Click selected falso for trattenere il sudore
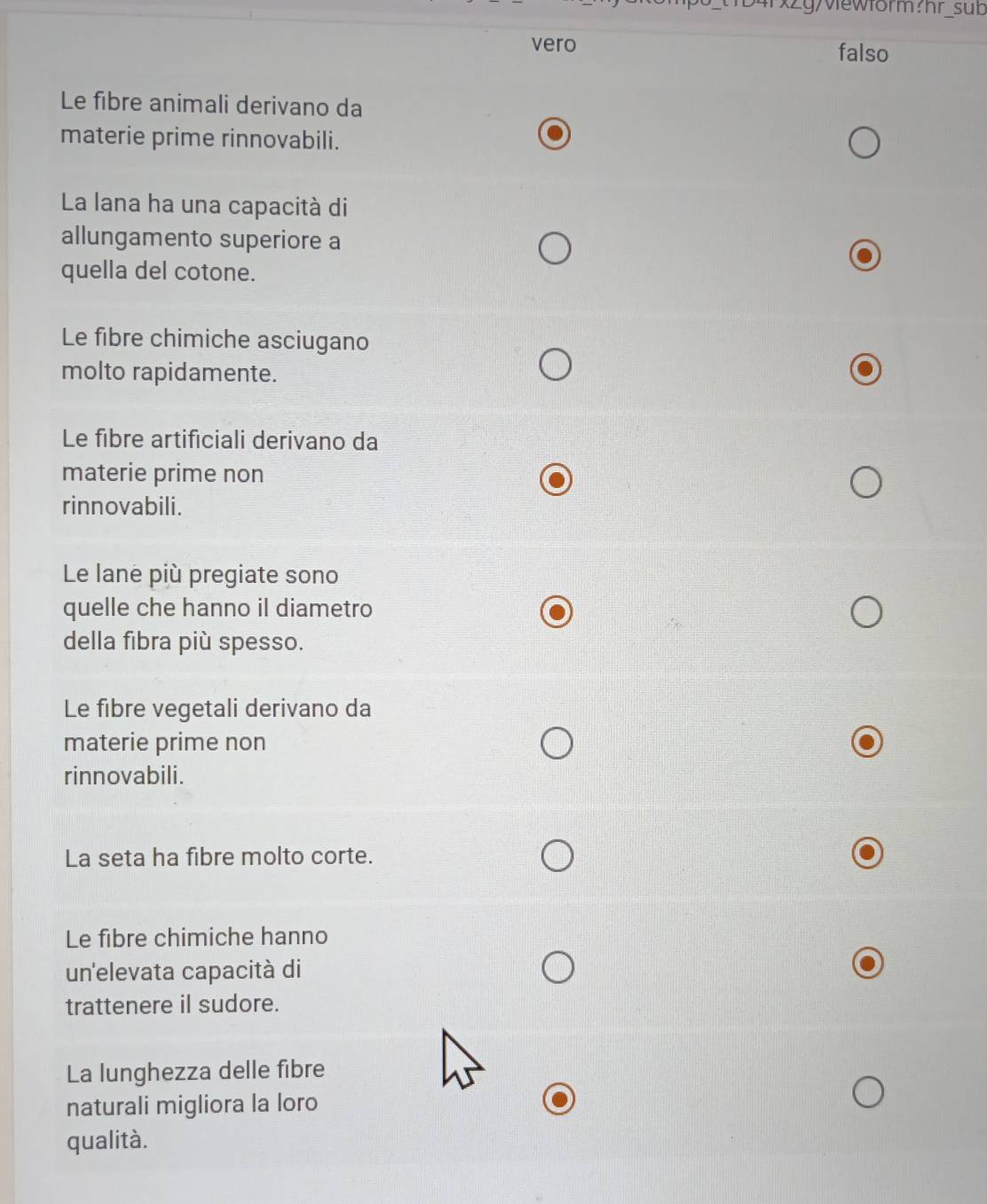Image resolution: width=987 pixels, height=1204 pixels. 867,963
